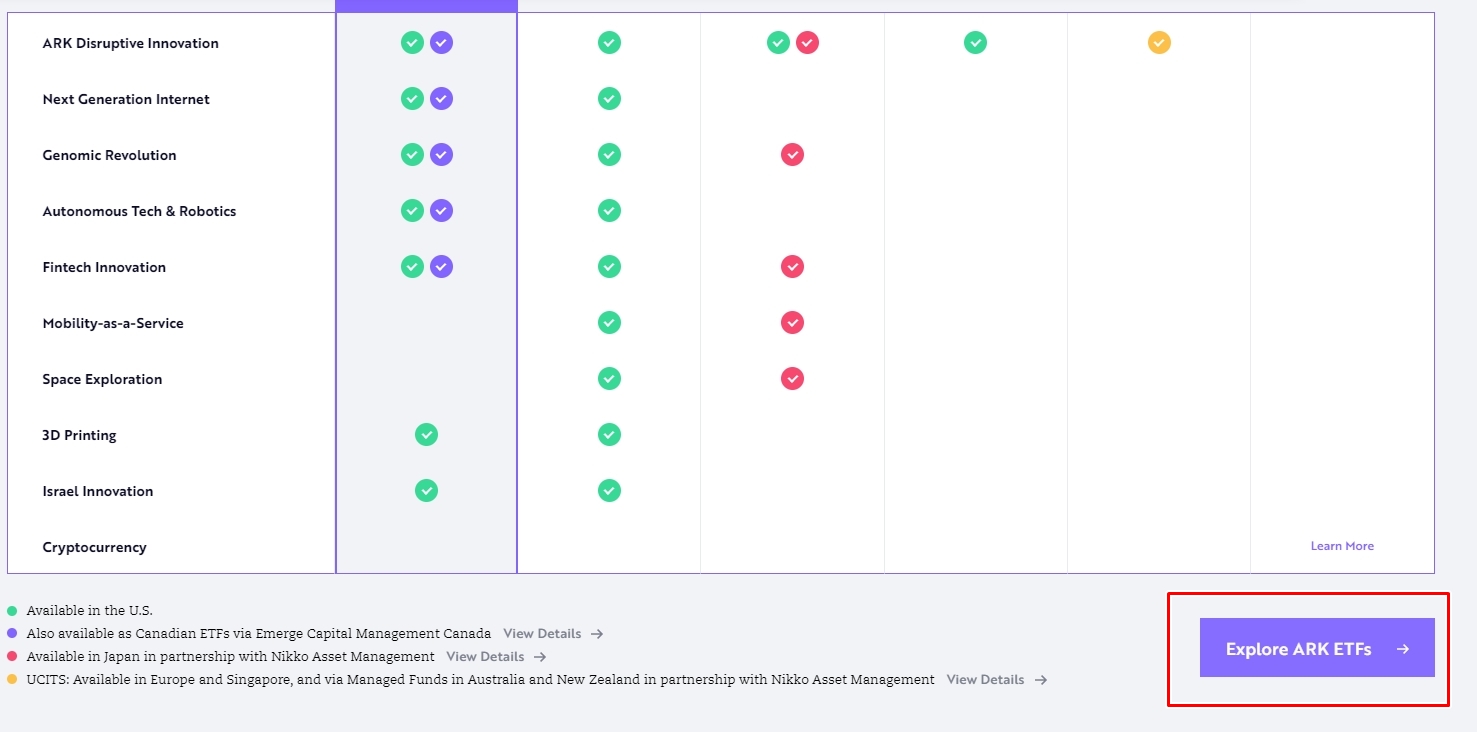The height and width of the screenshot is (732, 1477).
Task: Click green check beside purple in Fintech Innovation row
Action: tap(412, 267)
